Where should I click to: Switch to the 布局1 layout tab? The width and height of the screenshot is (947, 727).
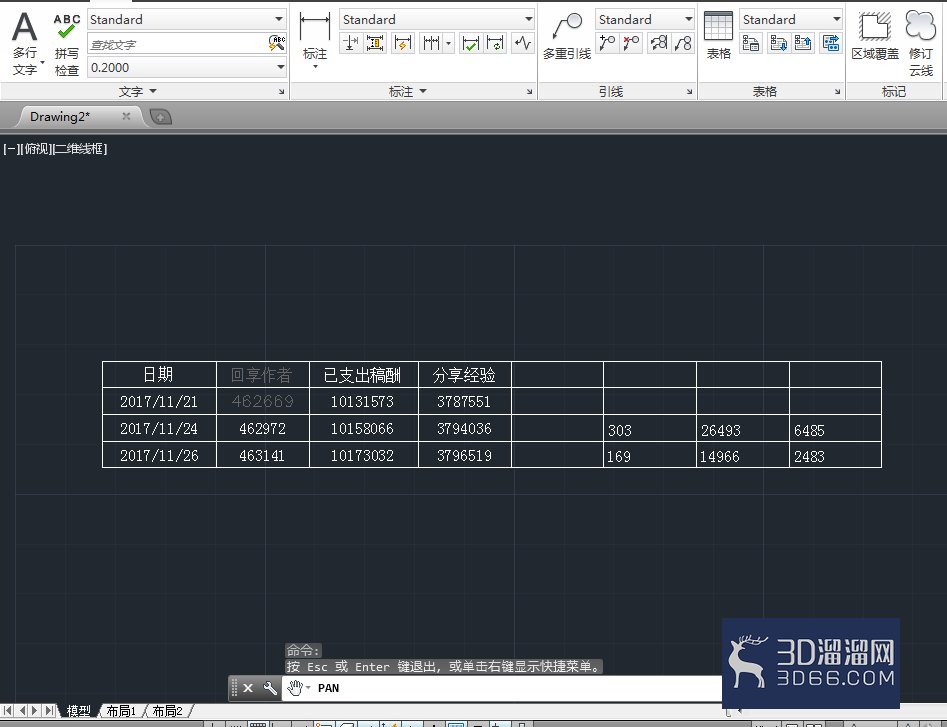(121, 711)
